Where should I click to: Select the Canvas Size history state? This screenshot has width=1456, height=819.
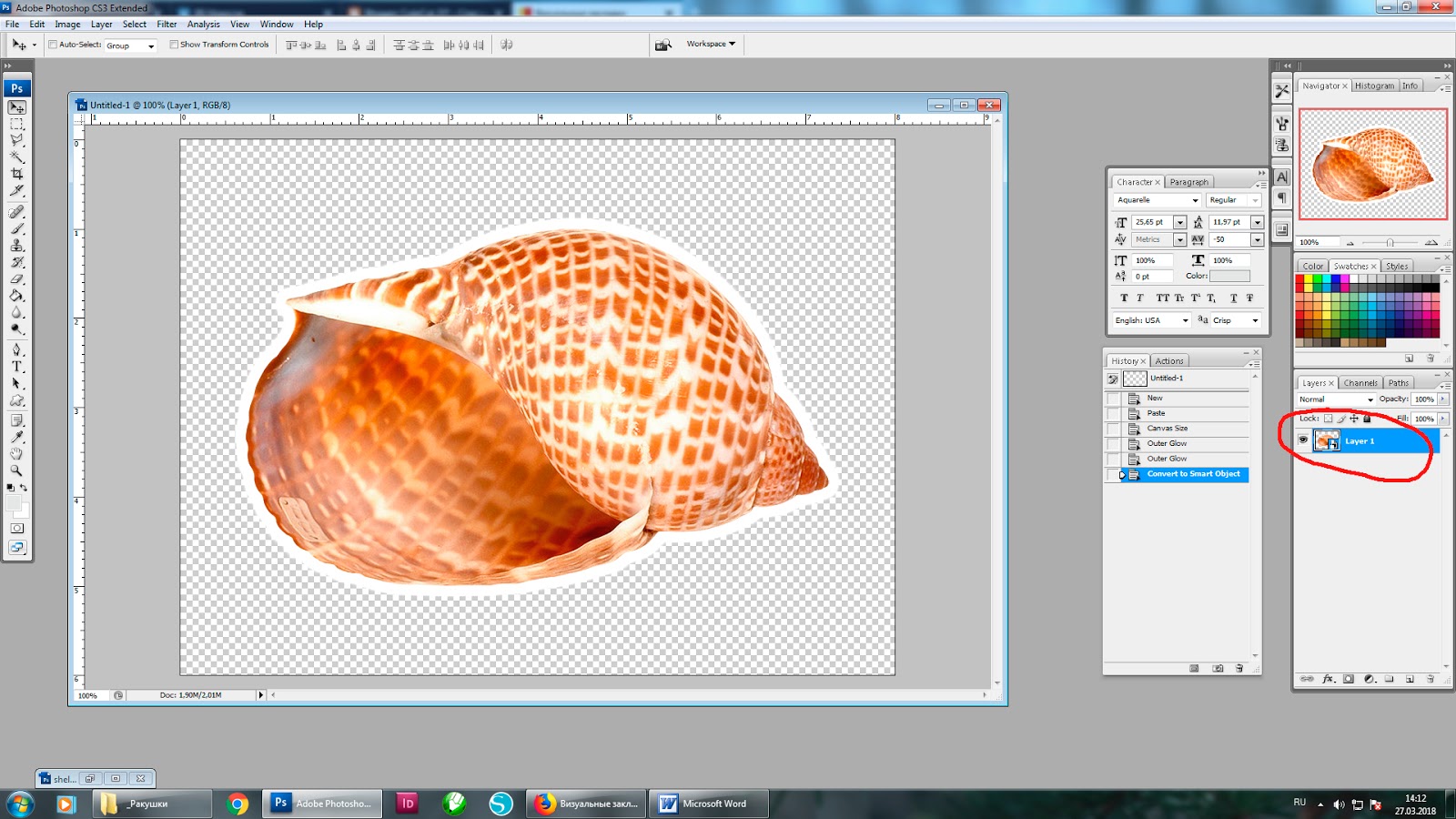coord(1167,428)
